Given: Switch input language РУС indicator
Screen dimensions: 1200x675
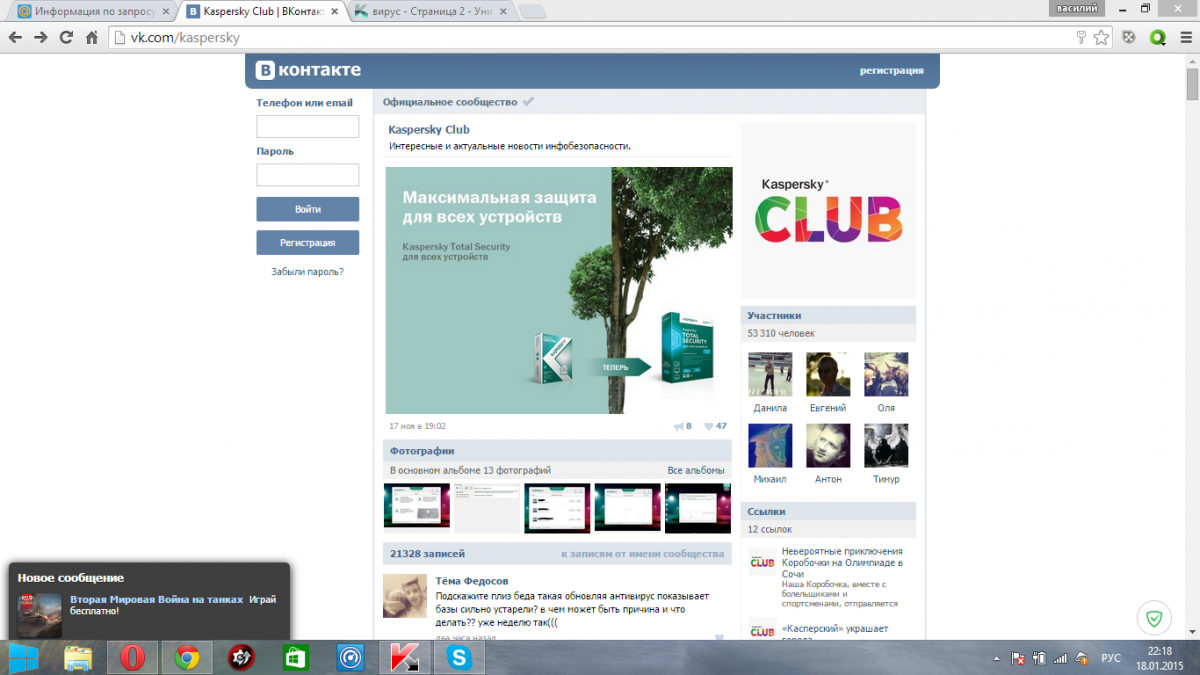Looking at the screenshot, I should [1111, 659].
